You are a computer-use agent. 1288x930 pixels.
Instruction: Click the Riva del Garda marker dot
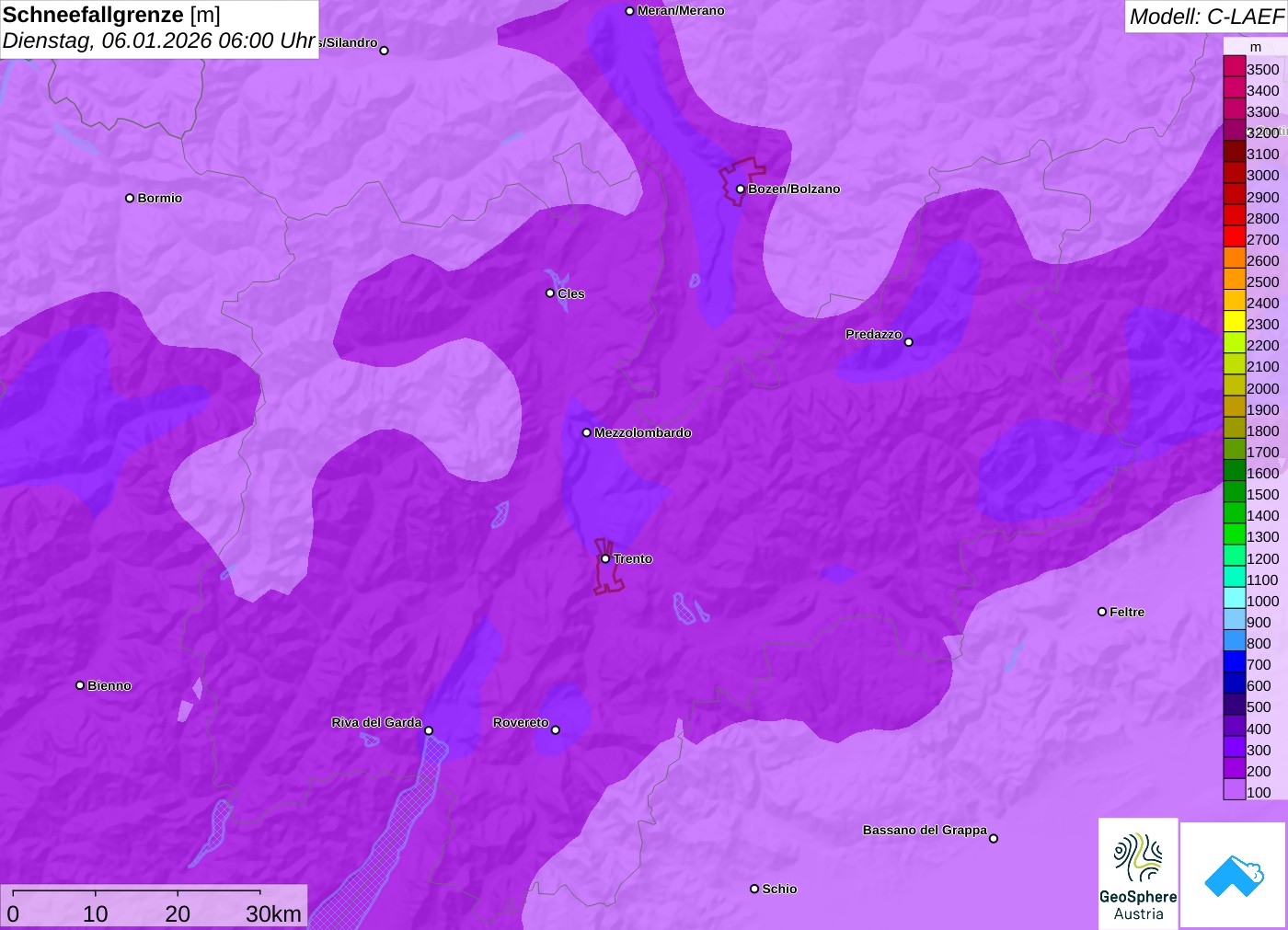[429, 730]
